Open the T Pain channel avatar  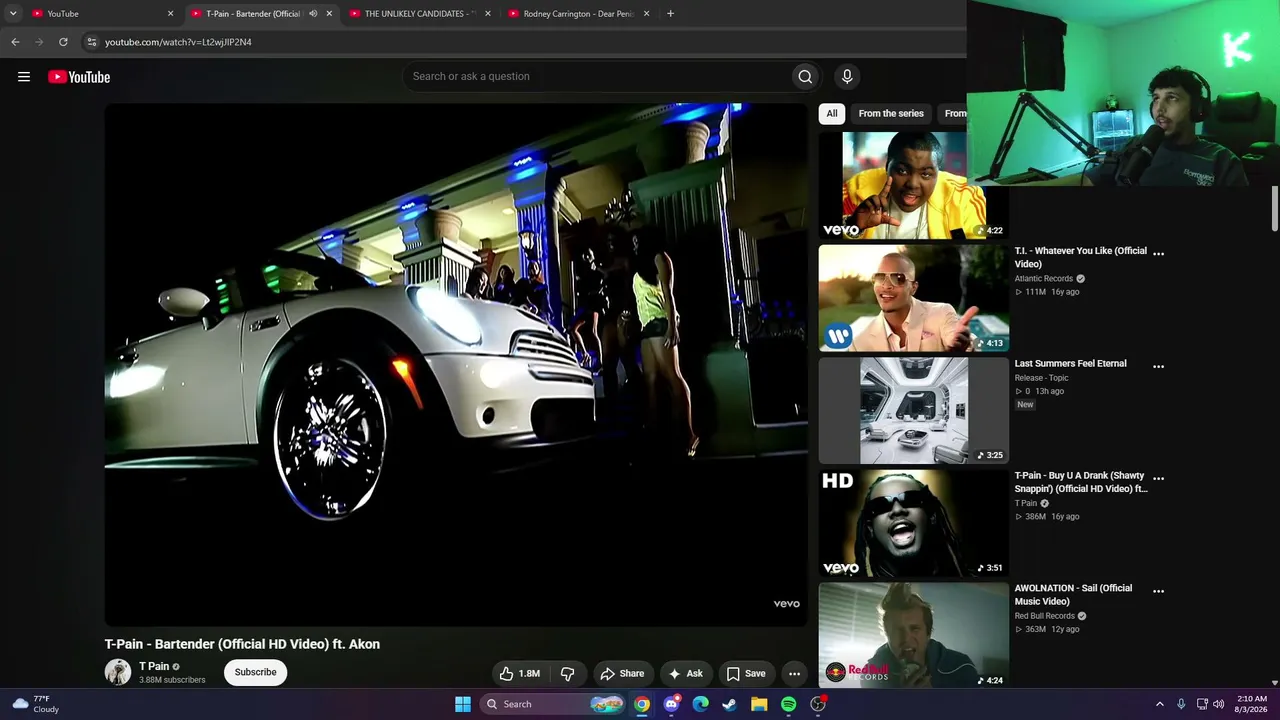[x=118, y=672]
